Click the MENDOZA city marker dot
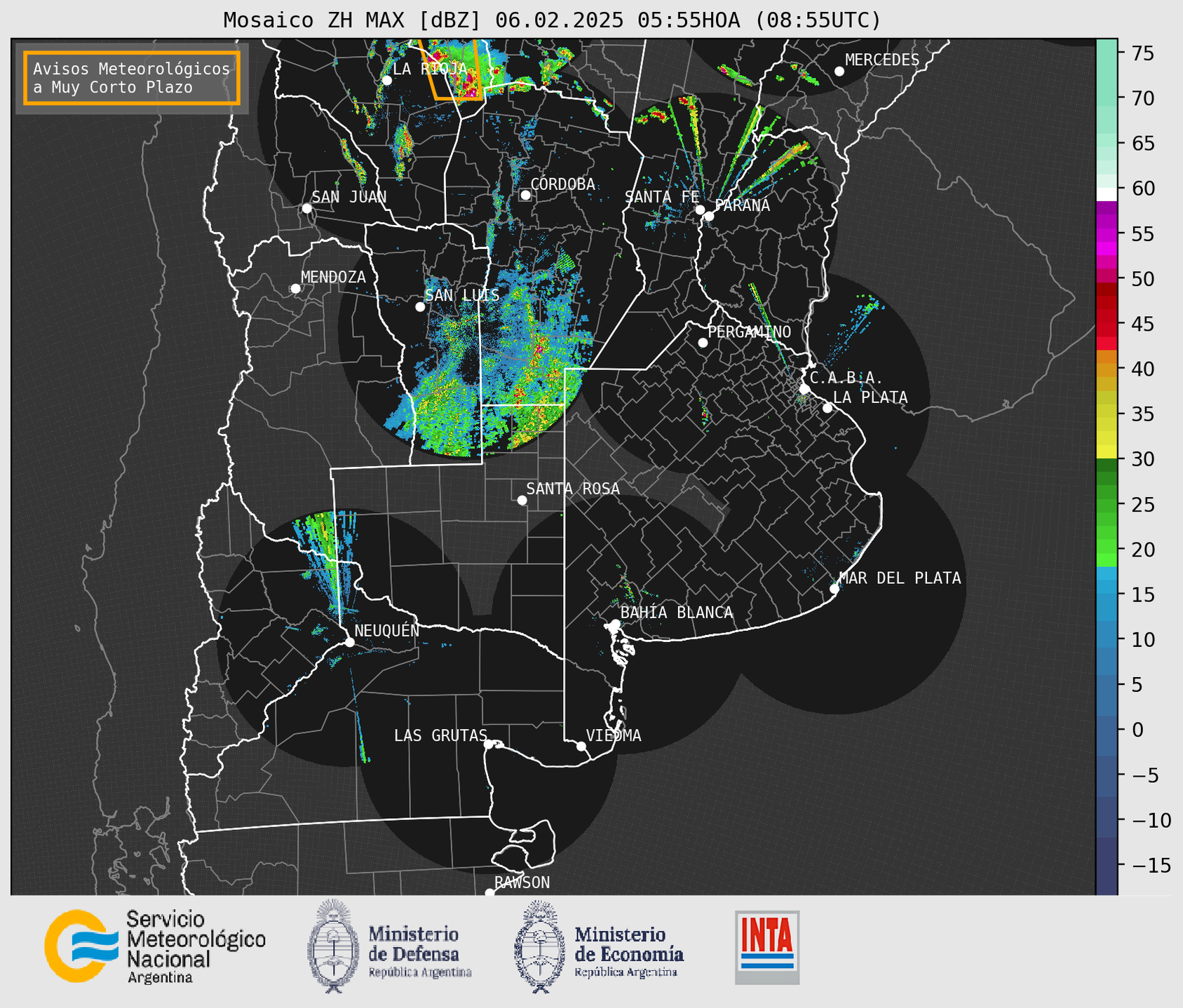The width and height of the screenshot is (1183, 1008). point(295,289)
